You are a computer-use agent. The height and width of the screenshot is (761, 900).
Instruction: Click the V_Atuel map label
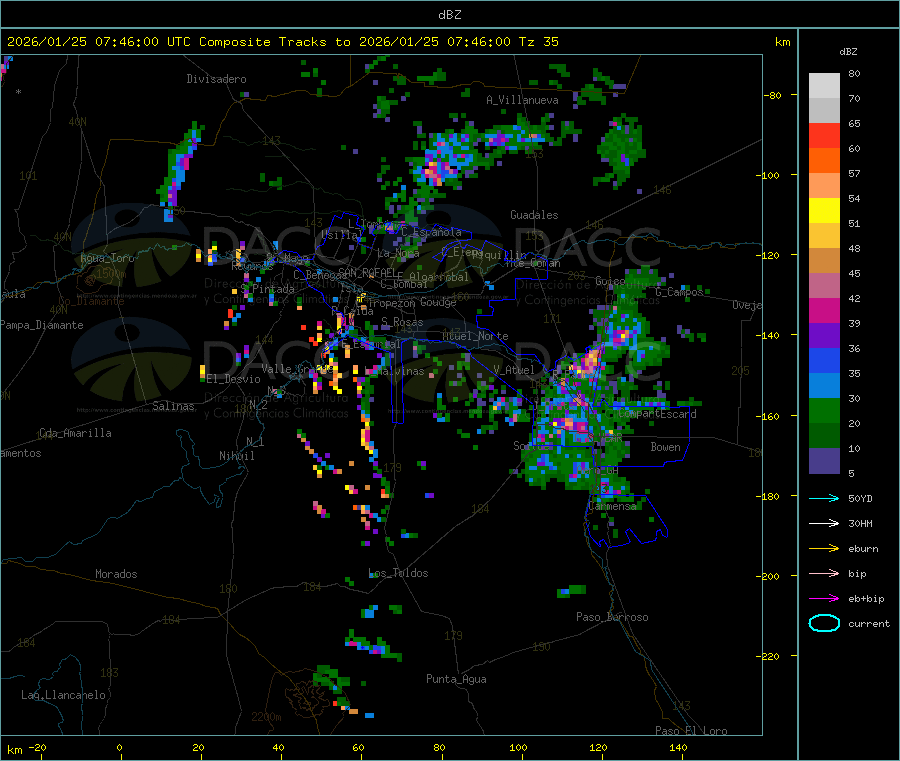(x=514, y=370)
